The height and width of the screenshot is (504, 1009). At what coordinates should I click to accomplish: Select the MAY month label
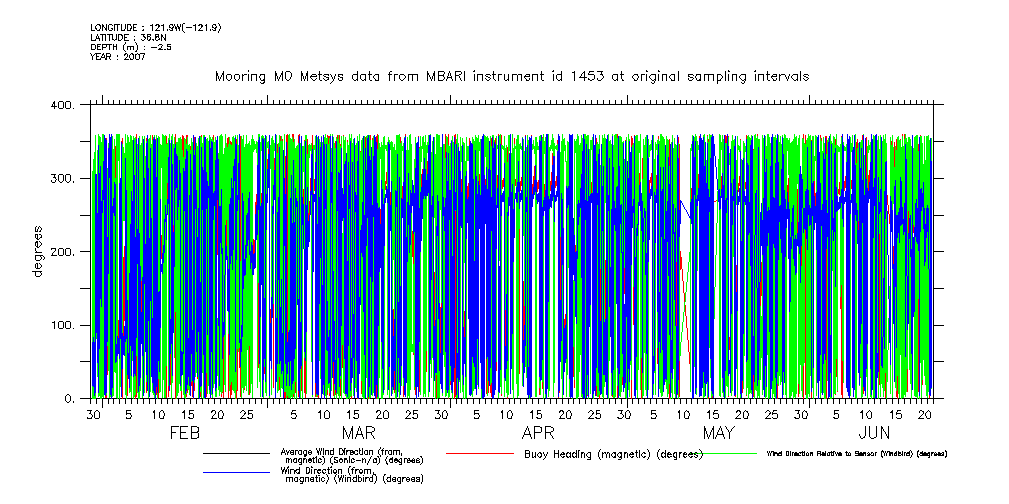(718, 433)
